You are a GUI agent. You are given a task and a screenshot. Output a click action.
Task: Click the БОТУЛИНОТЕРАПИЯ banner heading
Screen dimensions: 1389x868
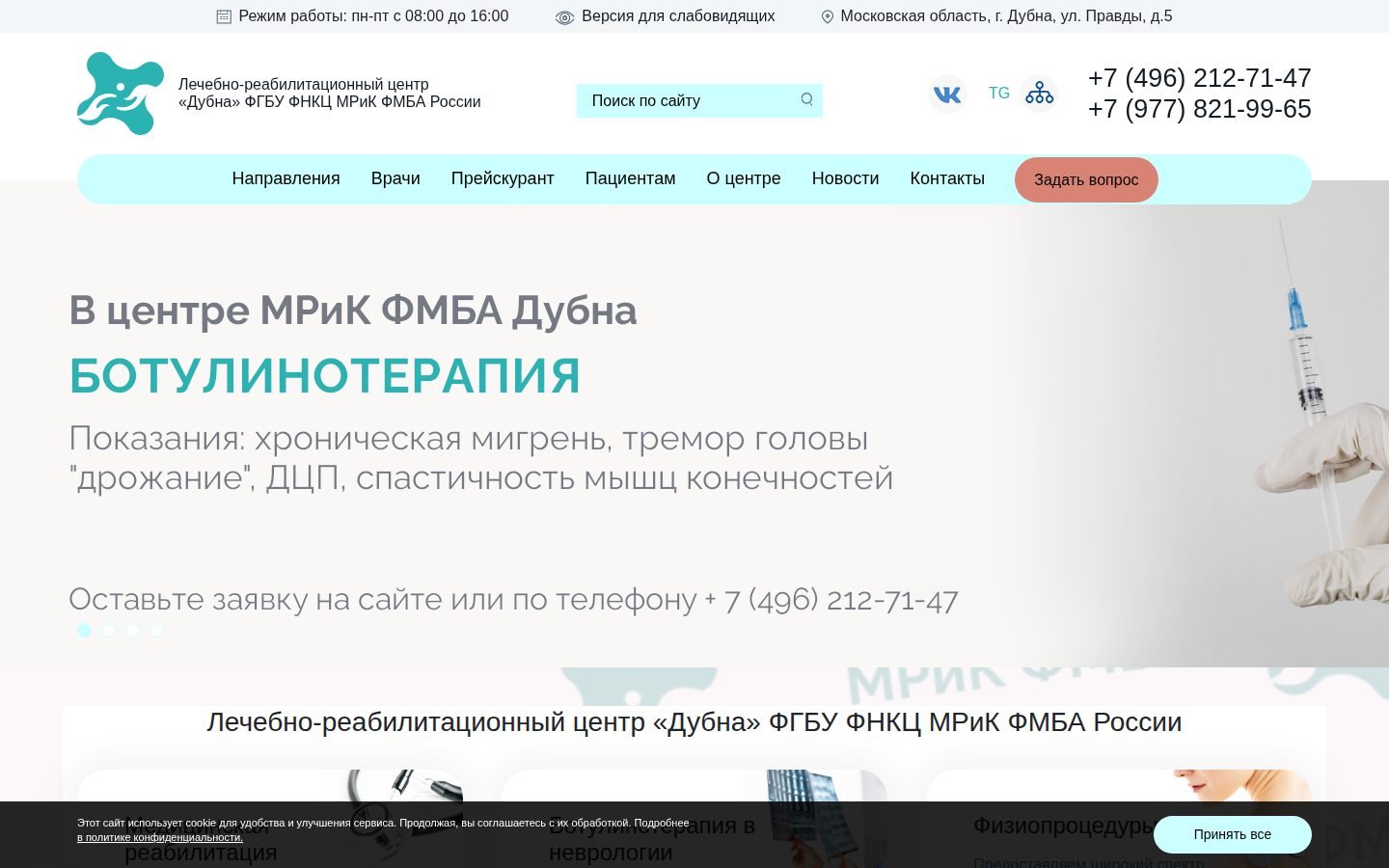(325, 376)
